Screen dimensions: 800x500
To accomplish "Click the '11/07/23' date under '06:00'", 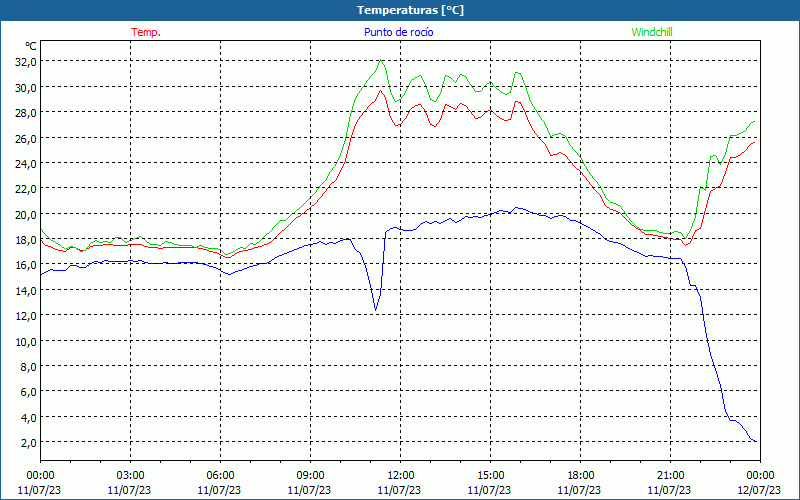I will tap(219, 490).
